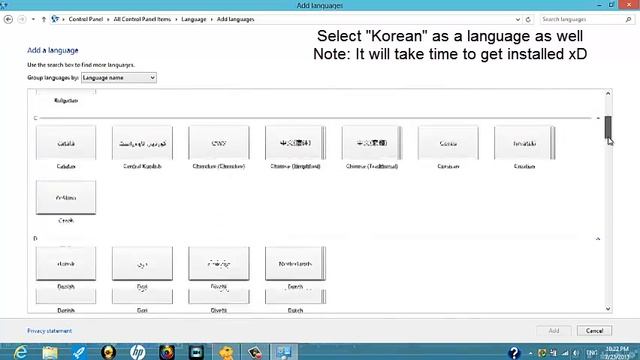
Task: Open the network signal tray icon
Action: point(565,353)
